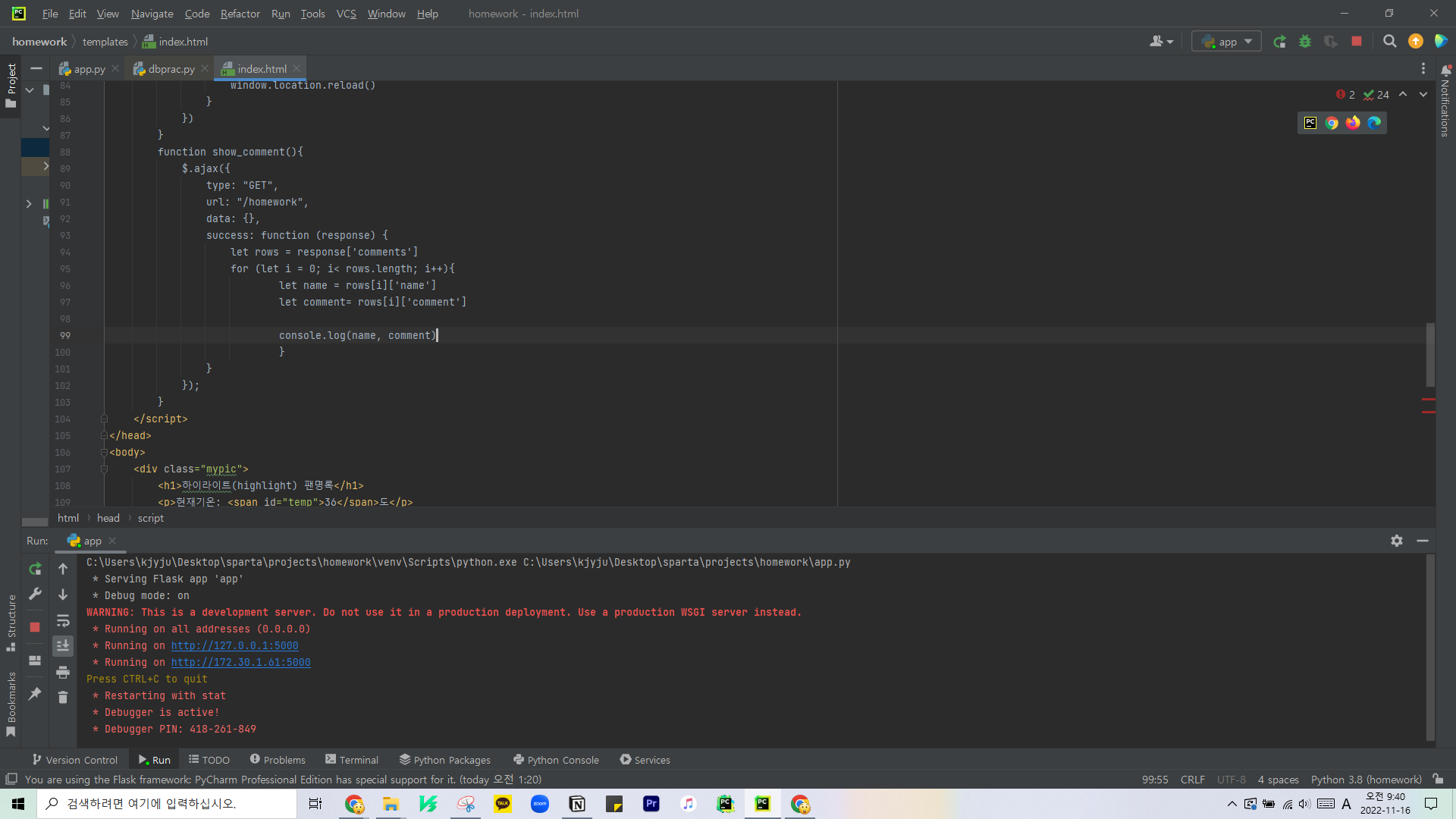The width and height of the screenshot is (1456, 819).
Task: Jump to the previous highlighted error arrow
Action: (1403, 95)
